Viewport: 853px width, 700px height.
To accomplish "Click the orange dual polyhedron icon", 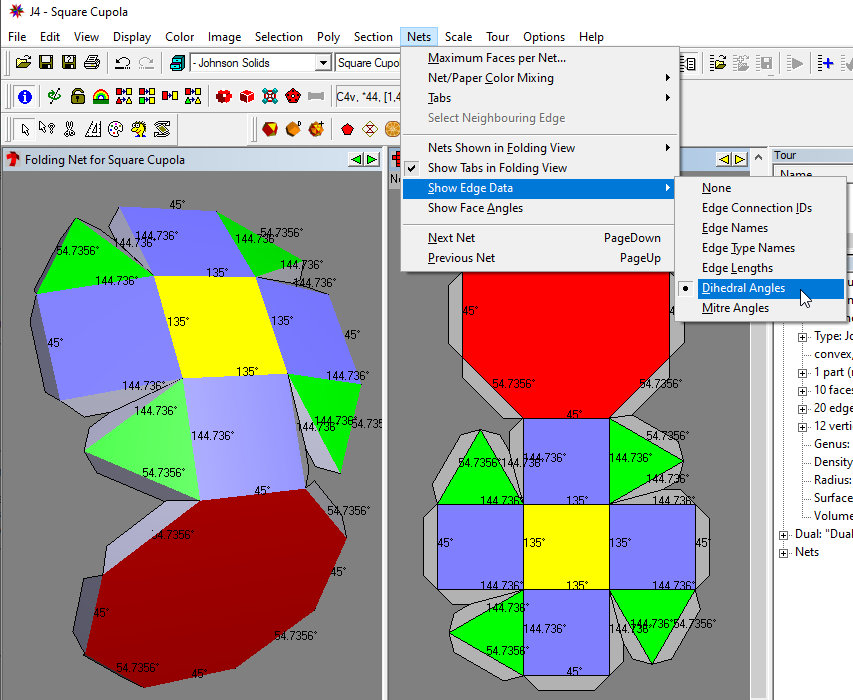I will (293, 129).
